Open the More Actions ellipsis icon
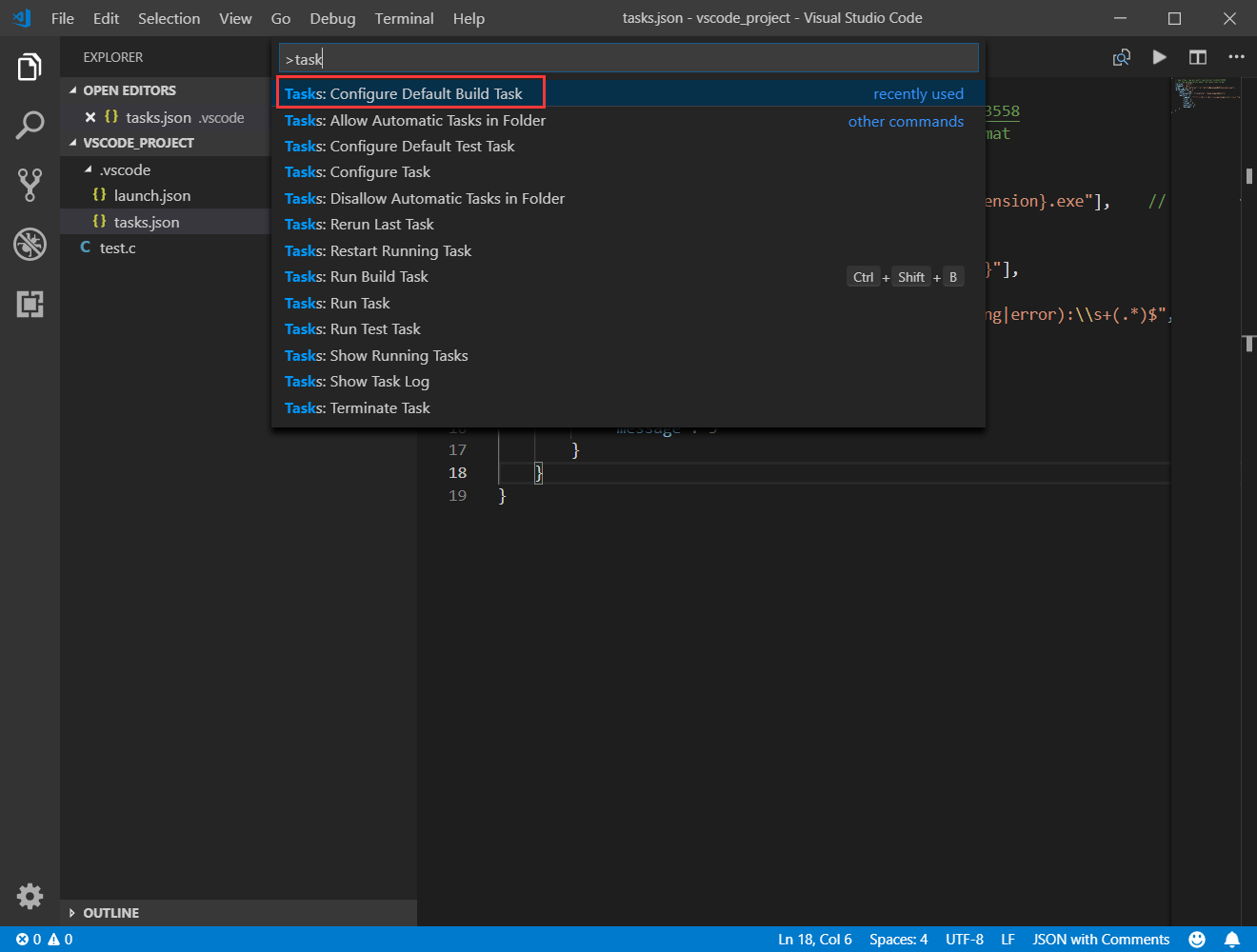Image resolution: width=1257 pixels, height=952 pixels. (1236, 57)
